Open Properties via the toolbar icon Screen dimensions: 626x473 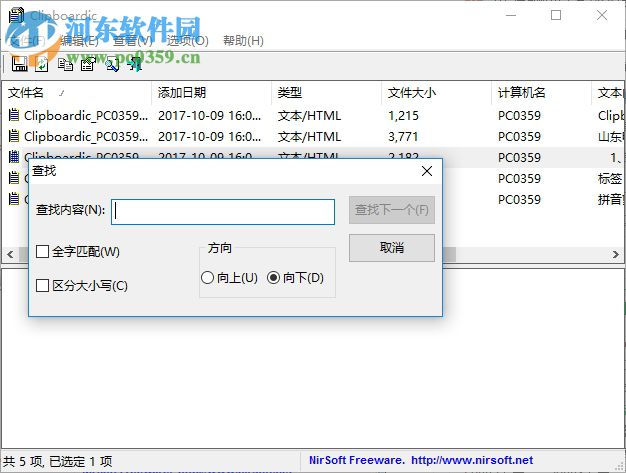coord(88,64)
